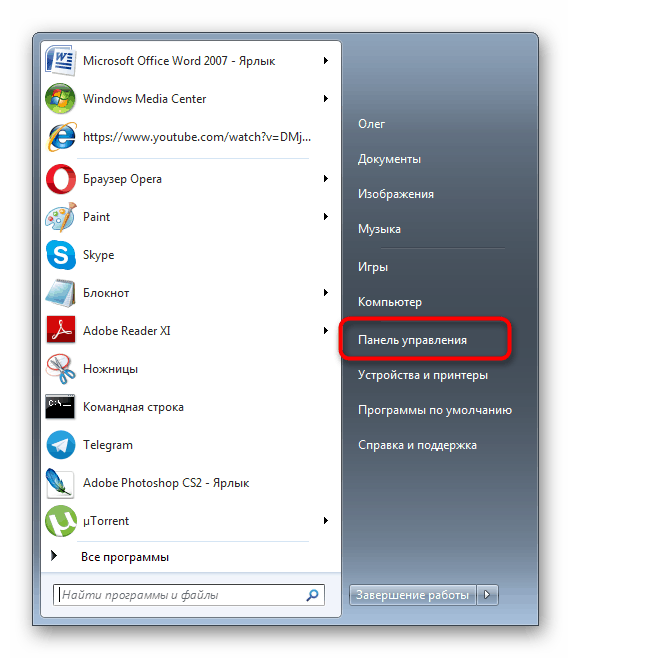Expand Microsoft Office Word jump list arrow

tap(326, 61)
